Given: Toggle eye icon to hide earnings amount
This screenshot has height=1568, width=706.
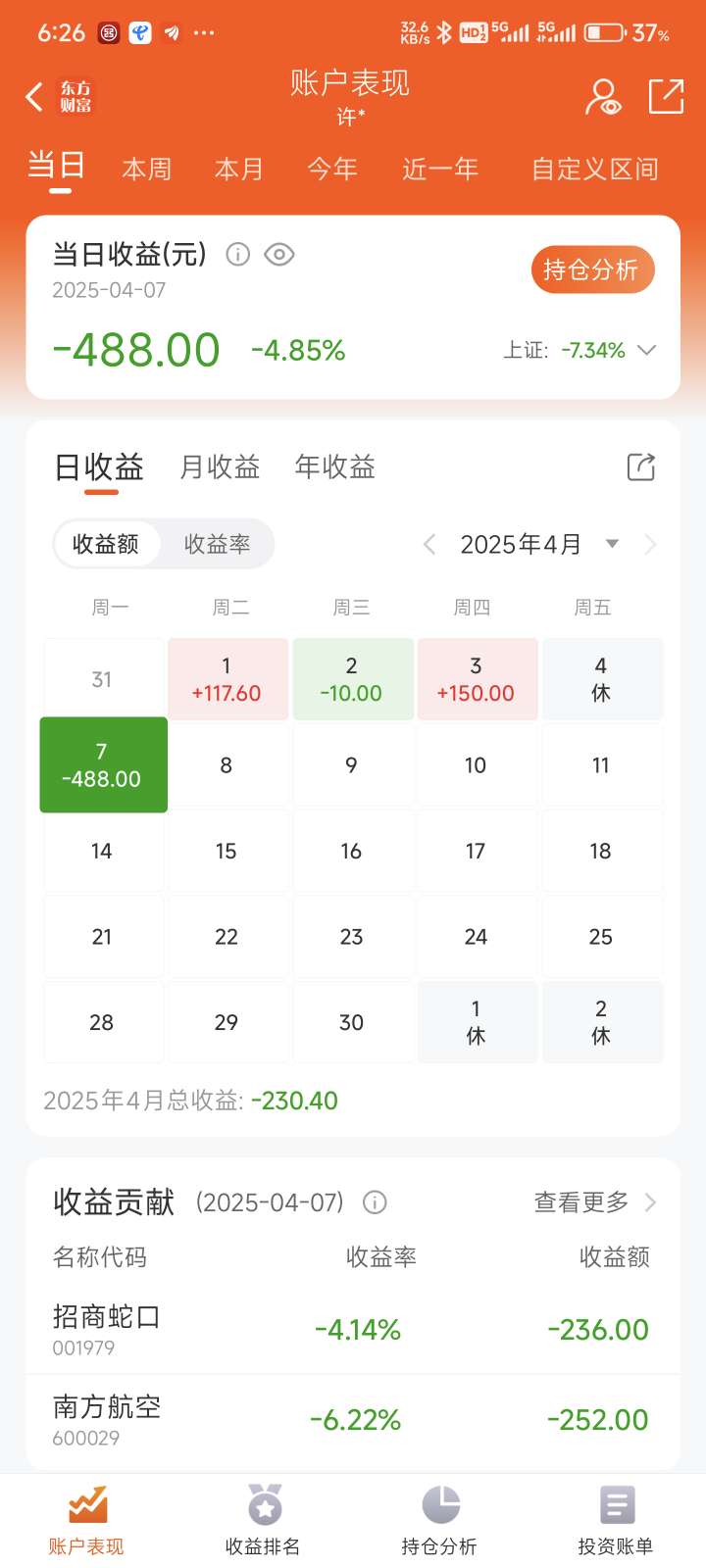Looking at the screenshot, I should 279,255.
